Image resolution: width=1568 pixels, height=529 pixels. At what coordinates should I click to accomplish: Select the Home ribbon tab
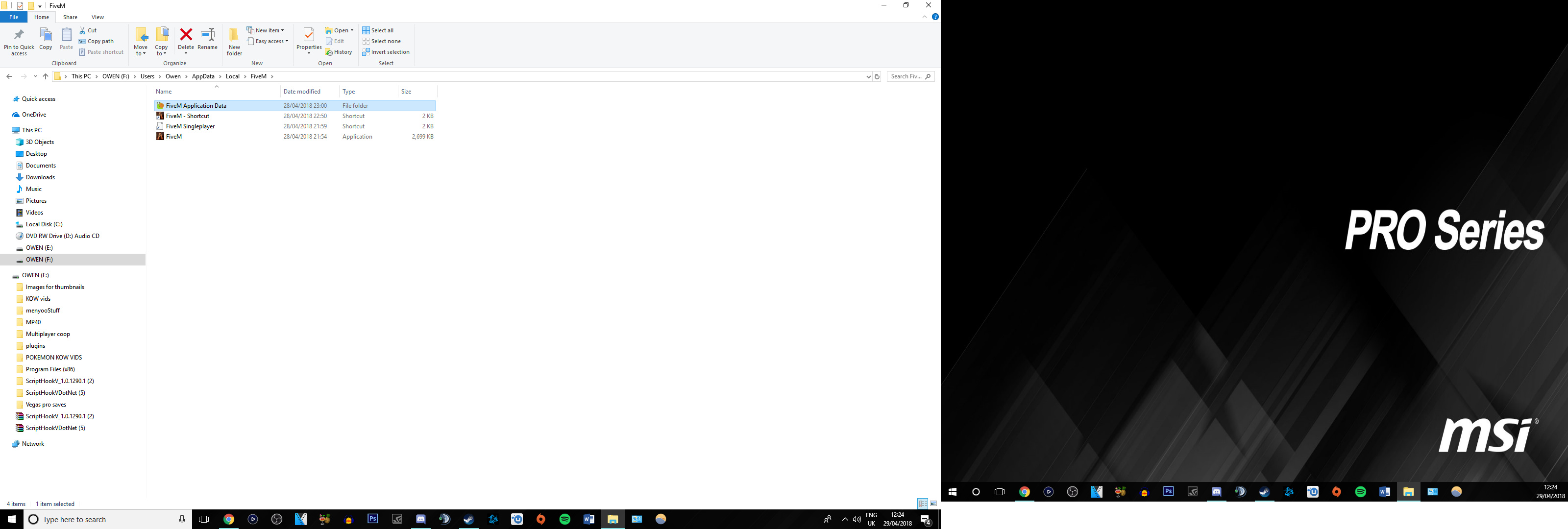[41, 17]
